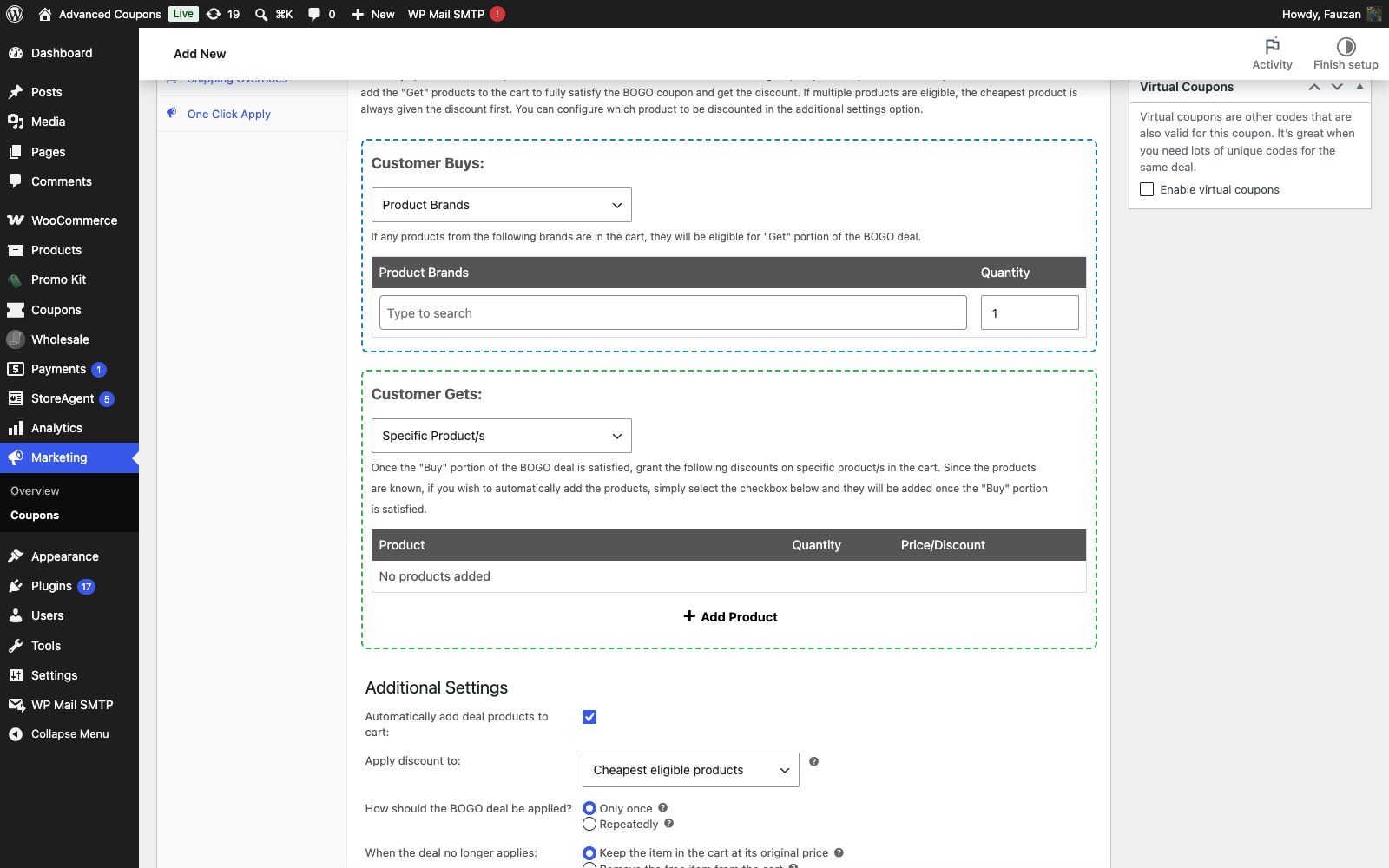Click help icon beside Apply discount dropdown
Image resolution: width=1389 pixels, height=868 pixels.
tap(813, 761)
